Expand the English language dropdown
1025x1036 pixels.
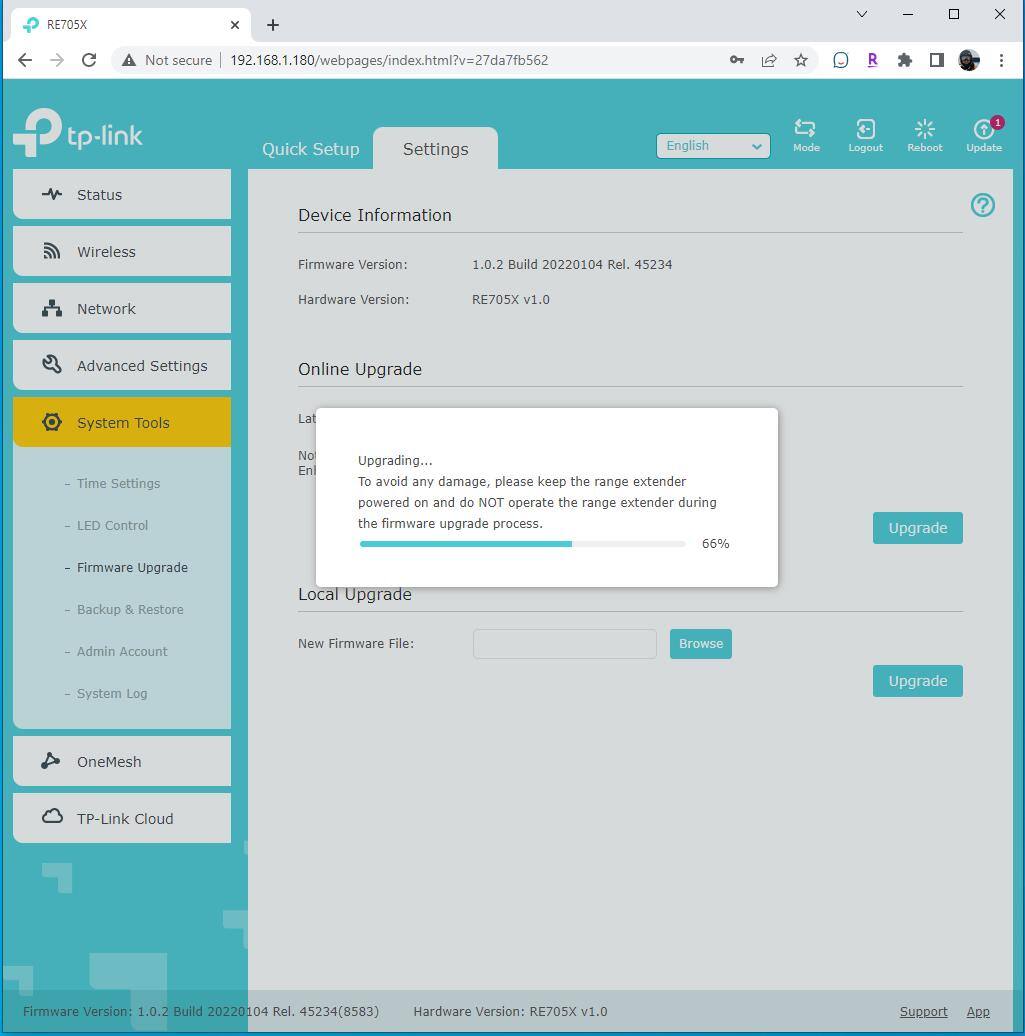[x=712, y=146]
